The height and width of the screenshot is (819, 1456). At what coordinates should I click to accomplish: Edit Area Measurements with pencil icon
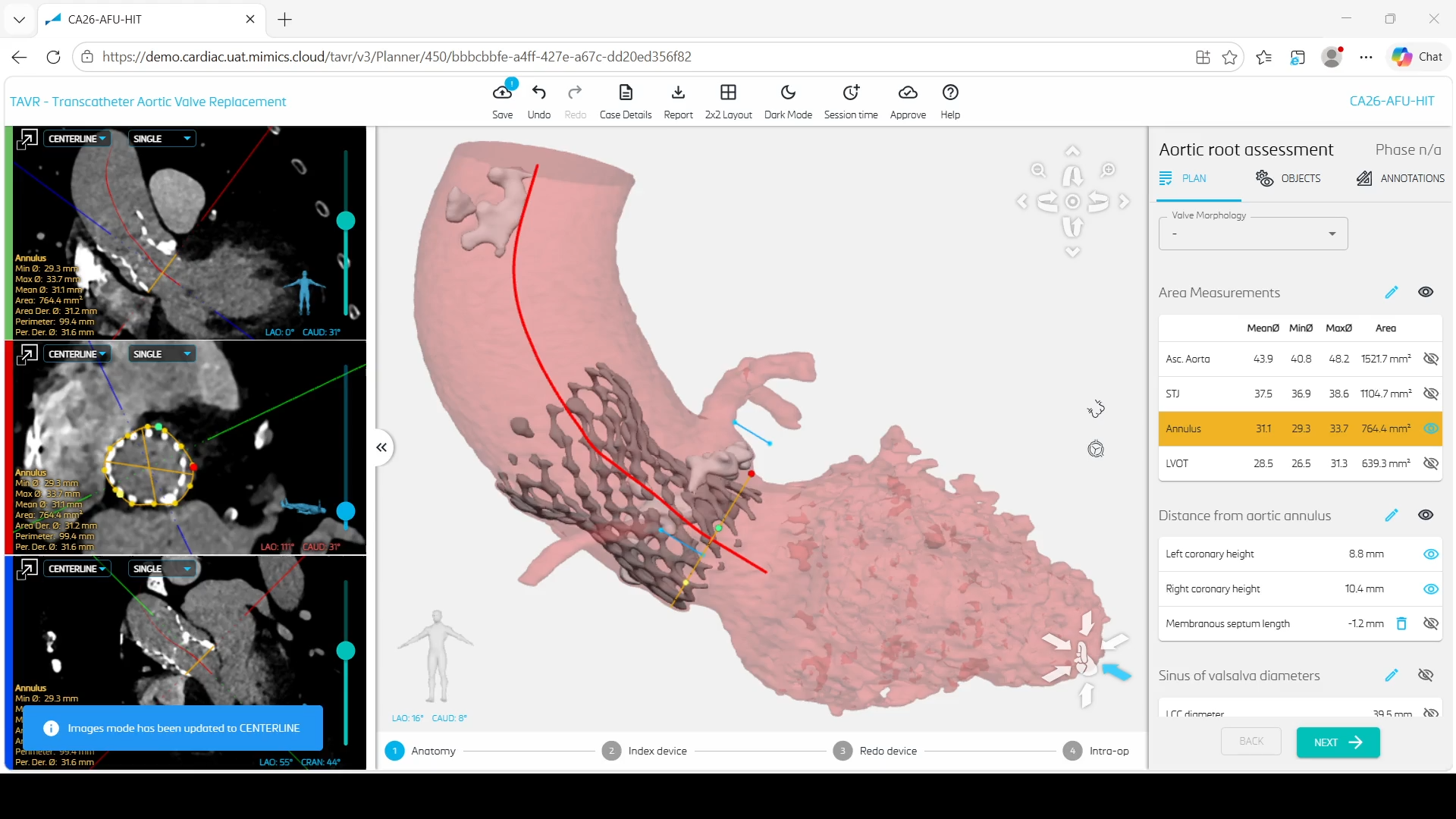(1392, 292)
